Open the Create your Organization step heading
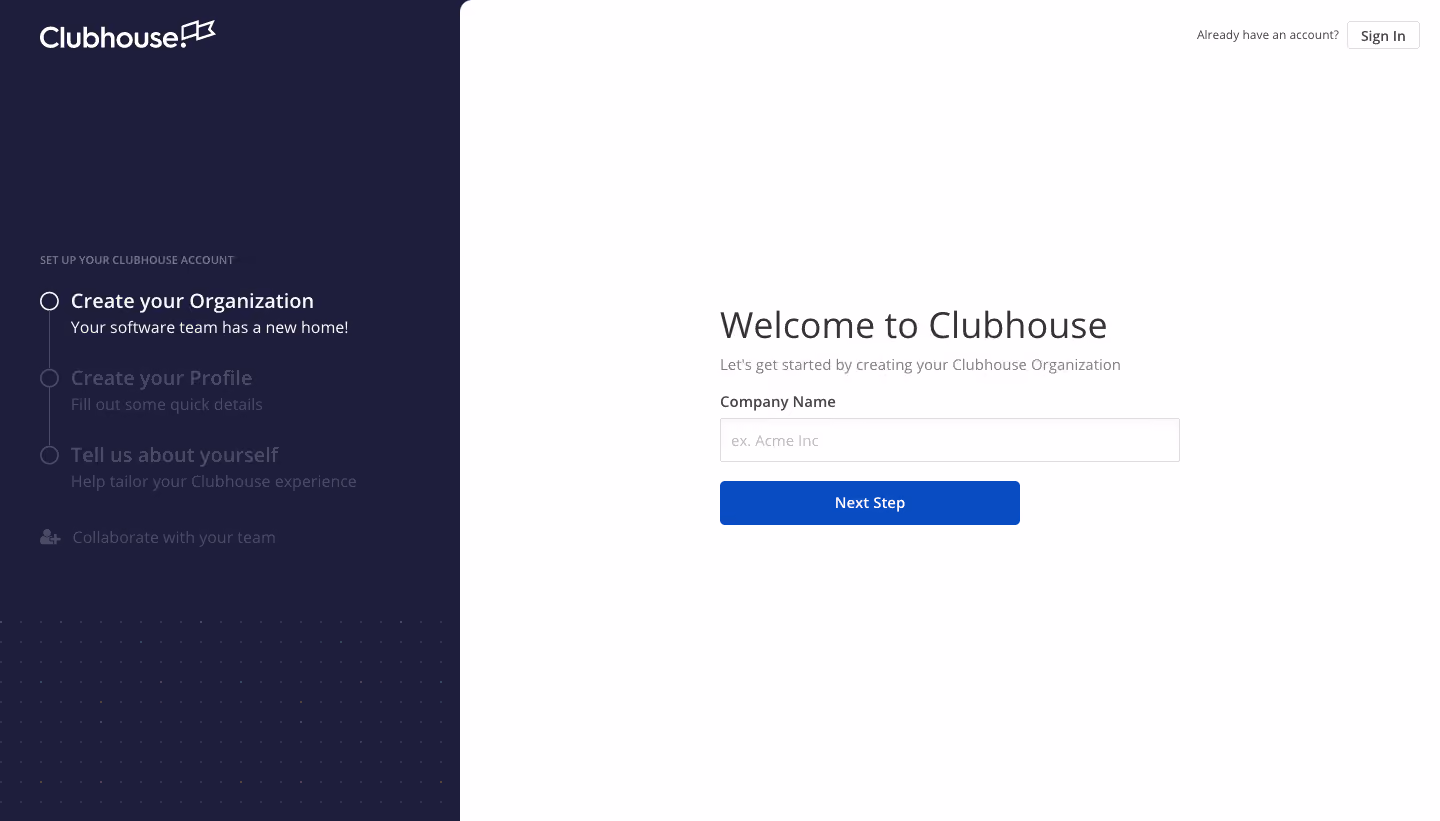 (192, 301)
